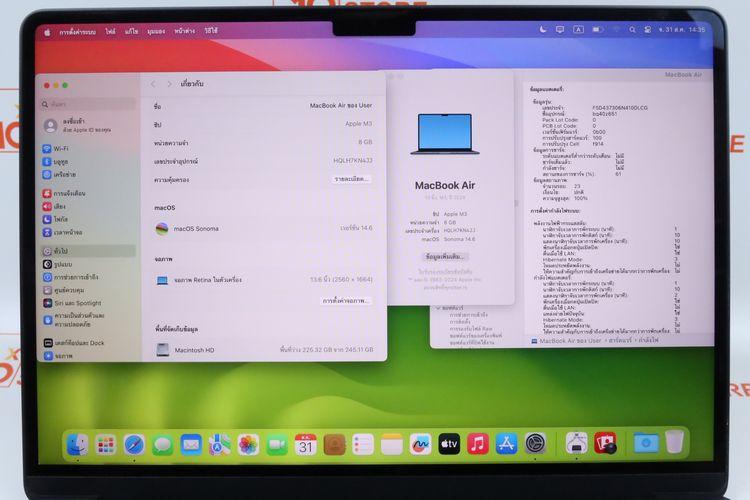The width and height of the screenshot is (750, 500).
Task: Click the MacBook Air laptop image
Action: tap(445, 134)
